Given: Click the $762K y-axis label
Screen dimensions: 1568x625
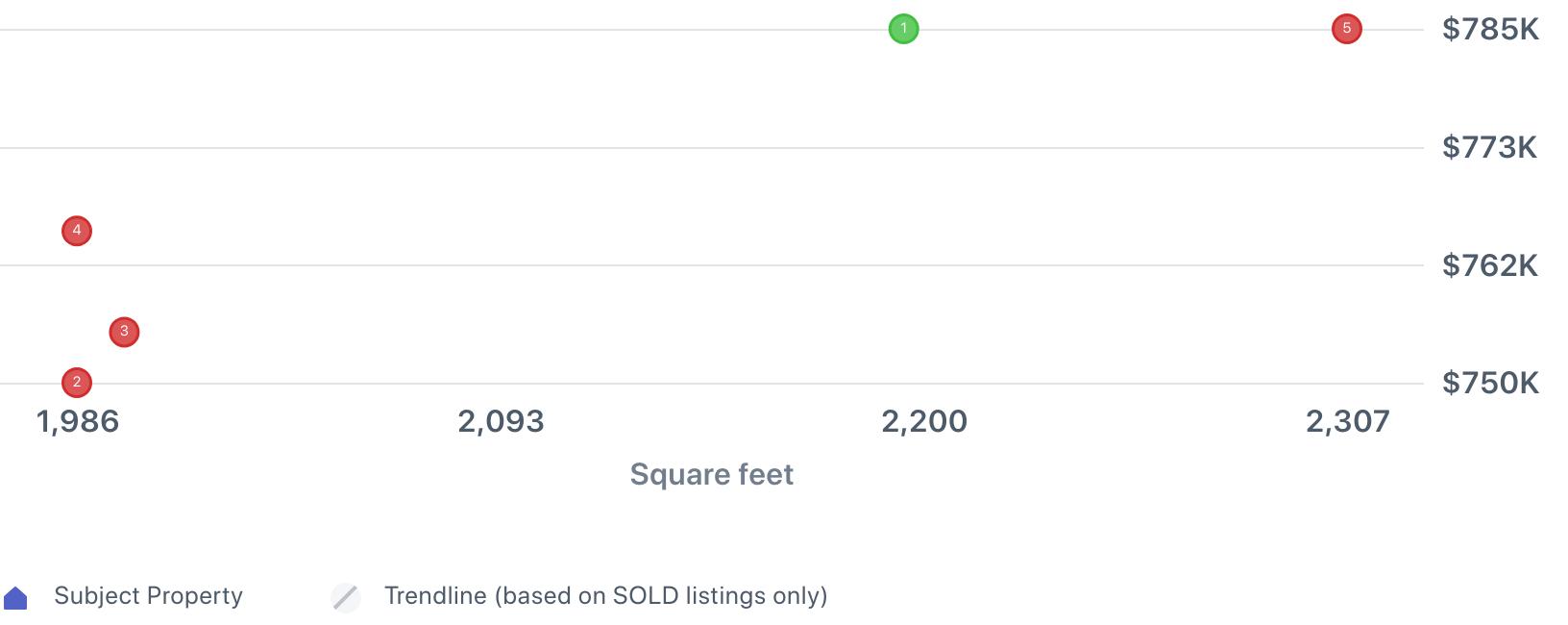Looking at the screenshot, I should 1489,265.
